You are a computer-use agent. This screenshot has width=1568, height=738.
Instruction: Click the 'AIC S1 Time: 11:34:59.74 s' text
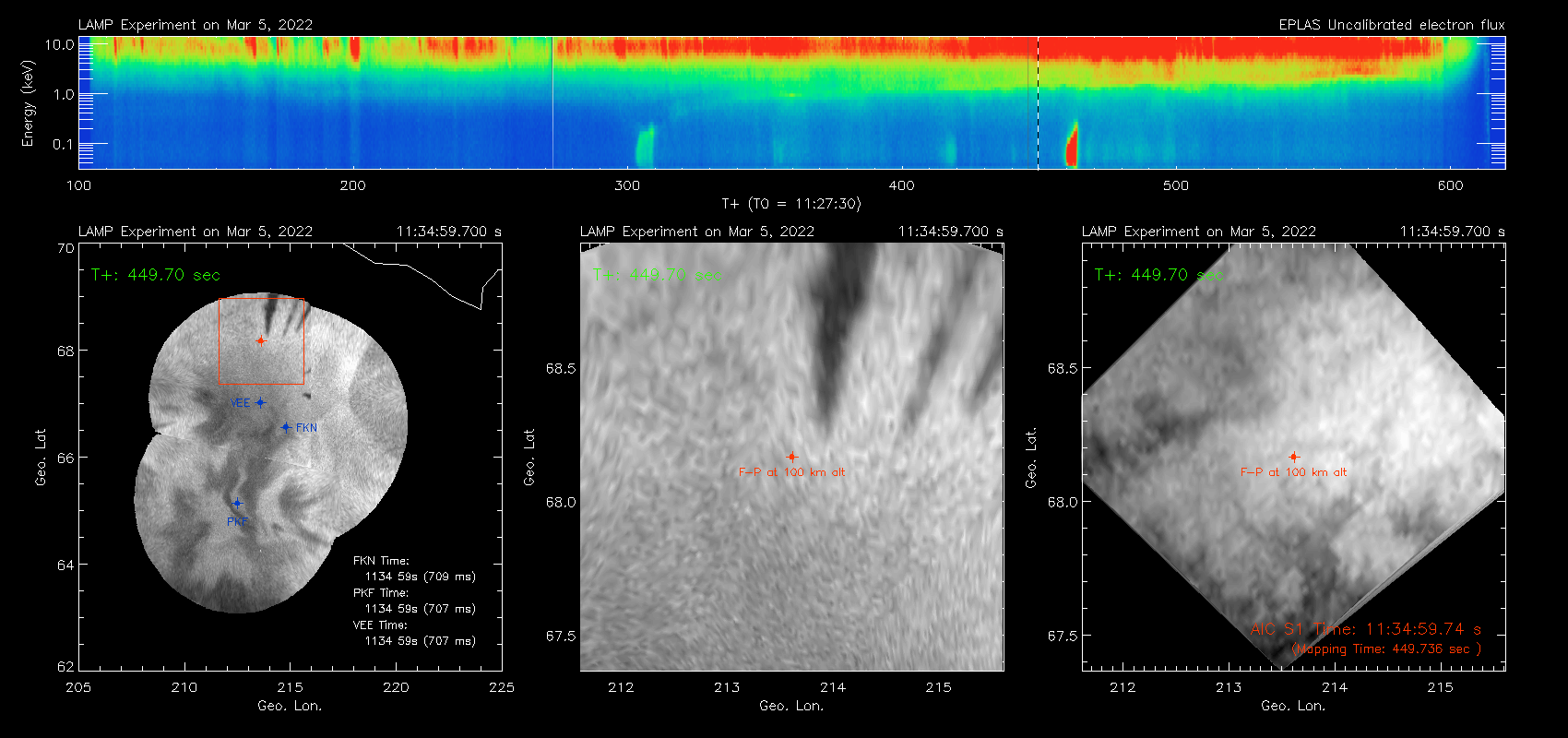coord(1366,629)
